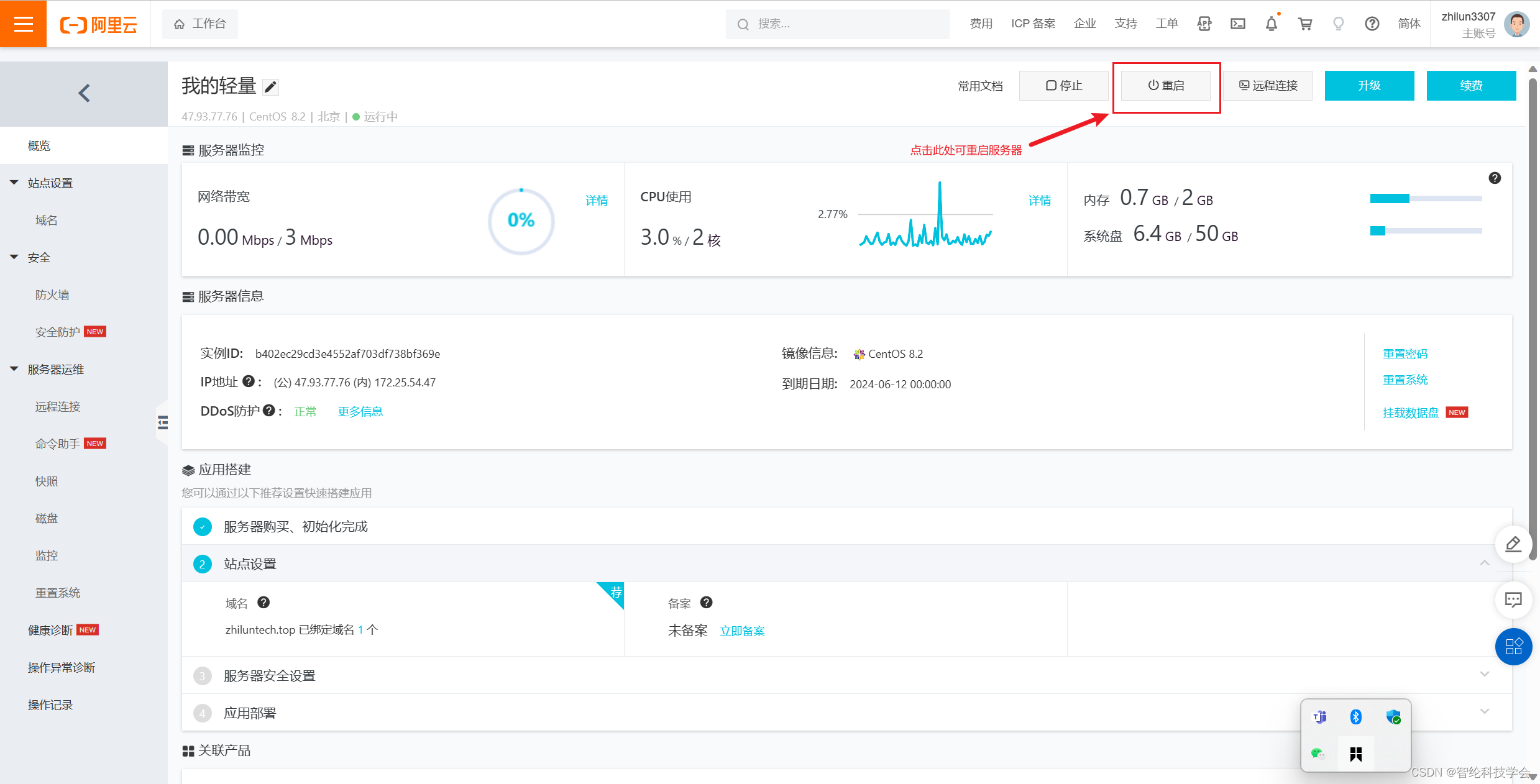Open 快照 in the sidebar
The height and width of the screenshot is (784, 1540).
(x=47, y=481)
